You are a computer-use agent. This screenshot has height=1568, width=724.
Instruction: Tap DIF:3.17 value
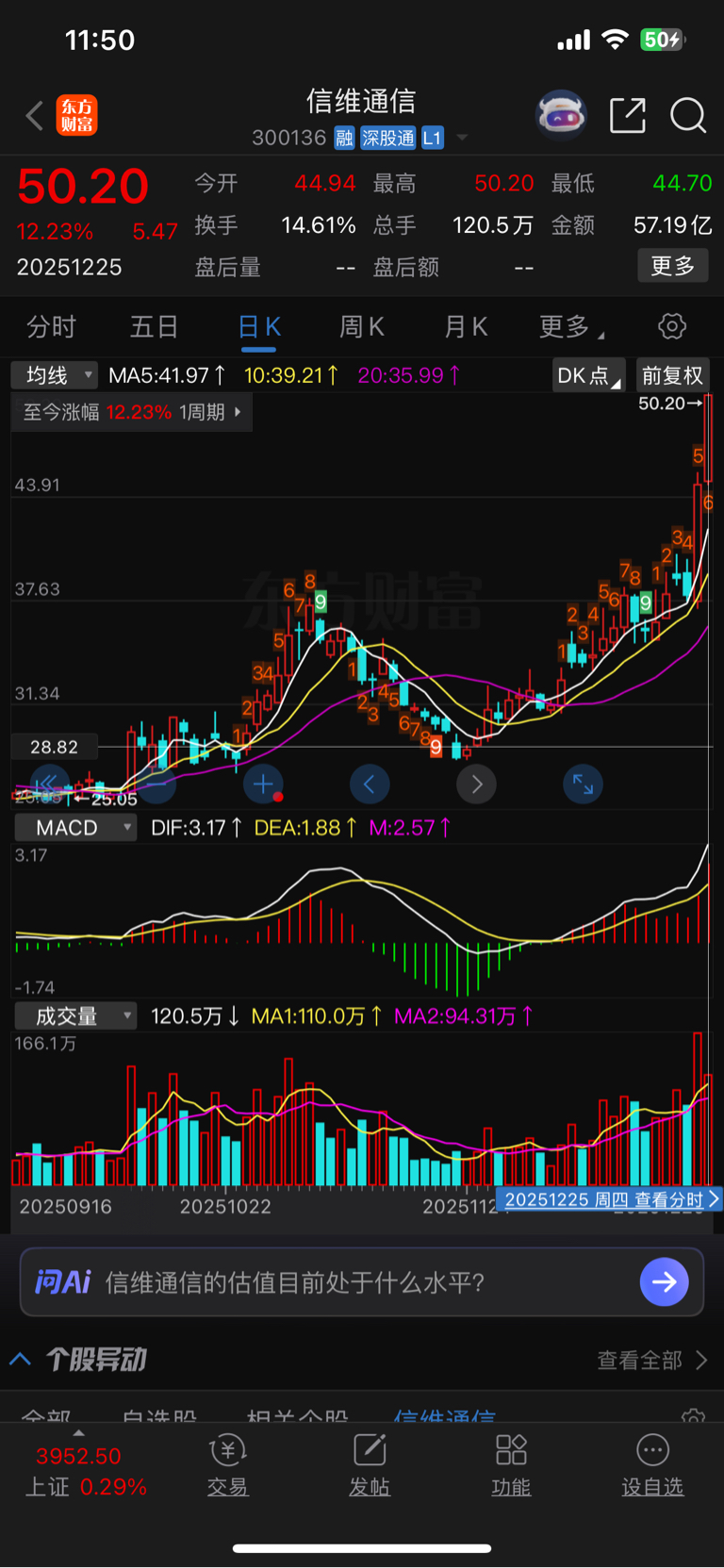click(x=196, y=828)
